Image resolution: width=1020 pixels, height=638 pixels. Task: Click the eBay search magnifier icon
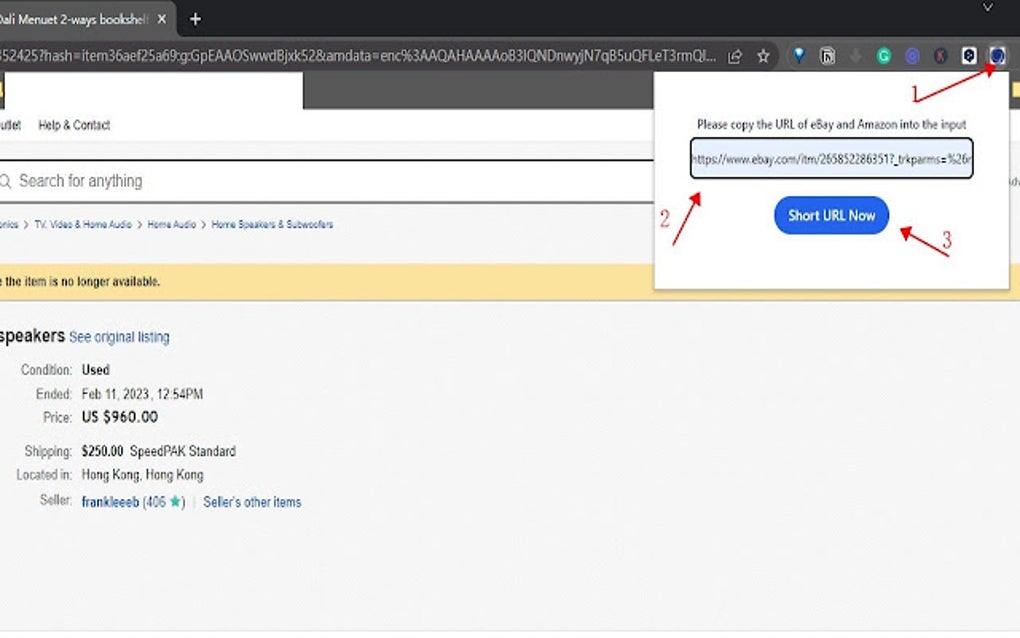coord(7,181)
